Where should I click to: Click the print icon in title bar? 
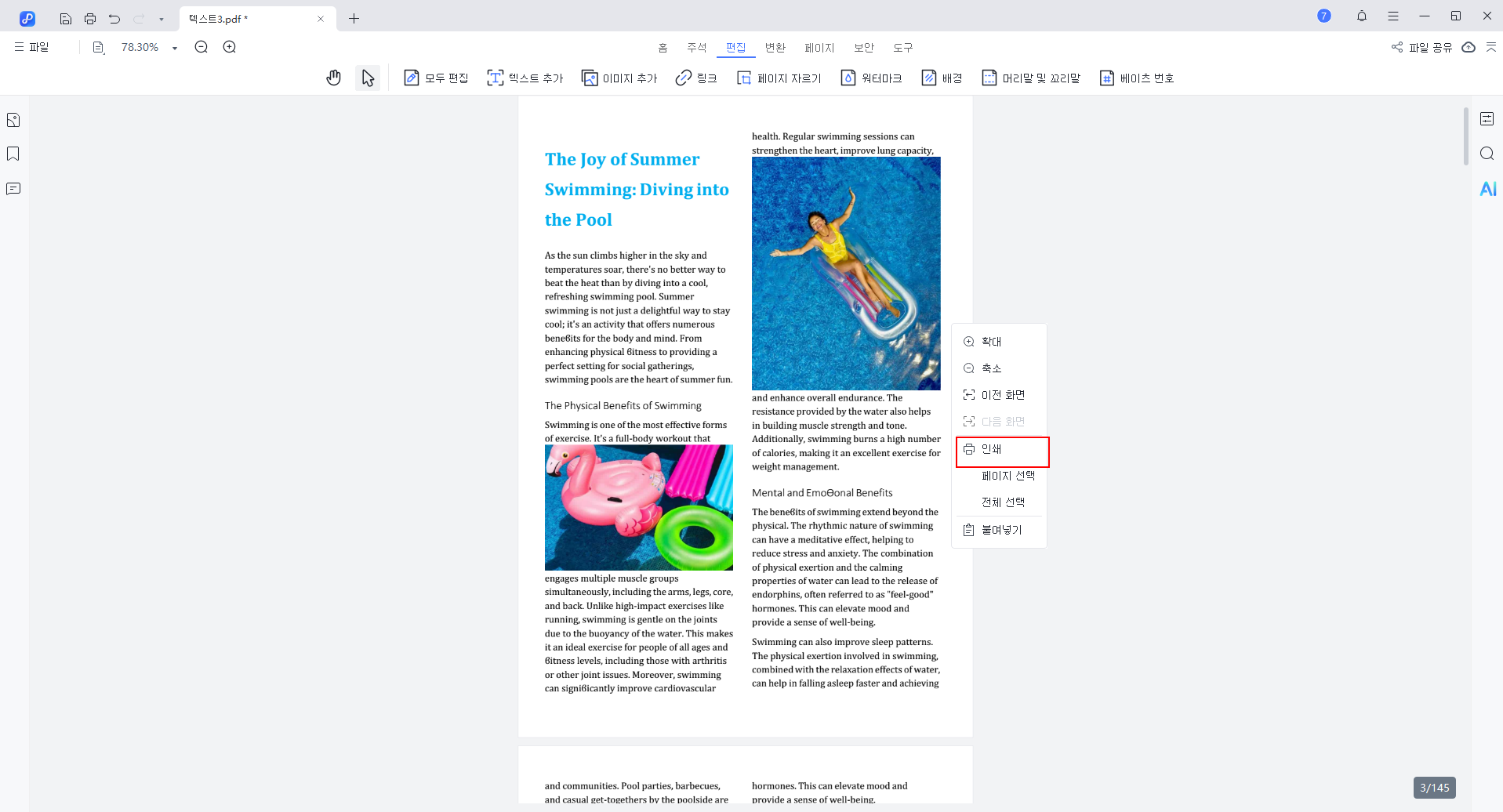[x=90, y=19]
